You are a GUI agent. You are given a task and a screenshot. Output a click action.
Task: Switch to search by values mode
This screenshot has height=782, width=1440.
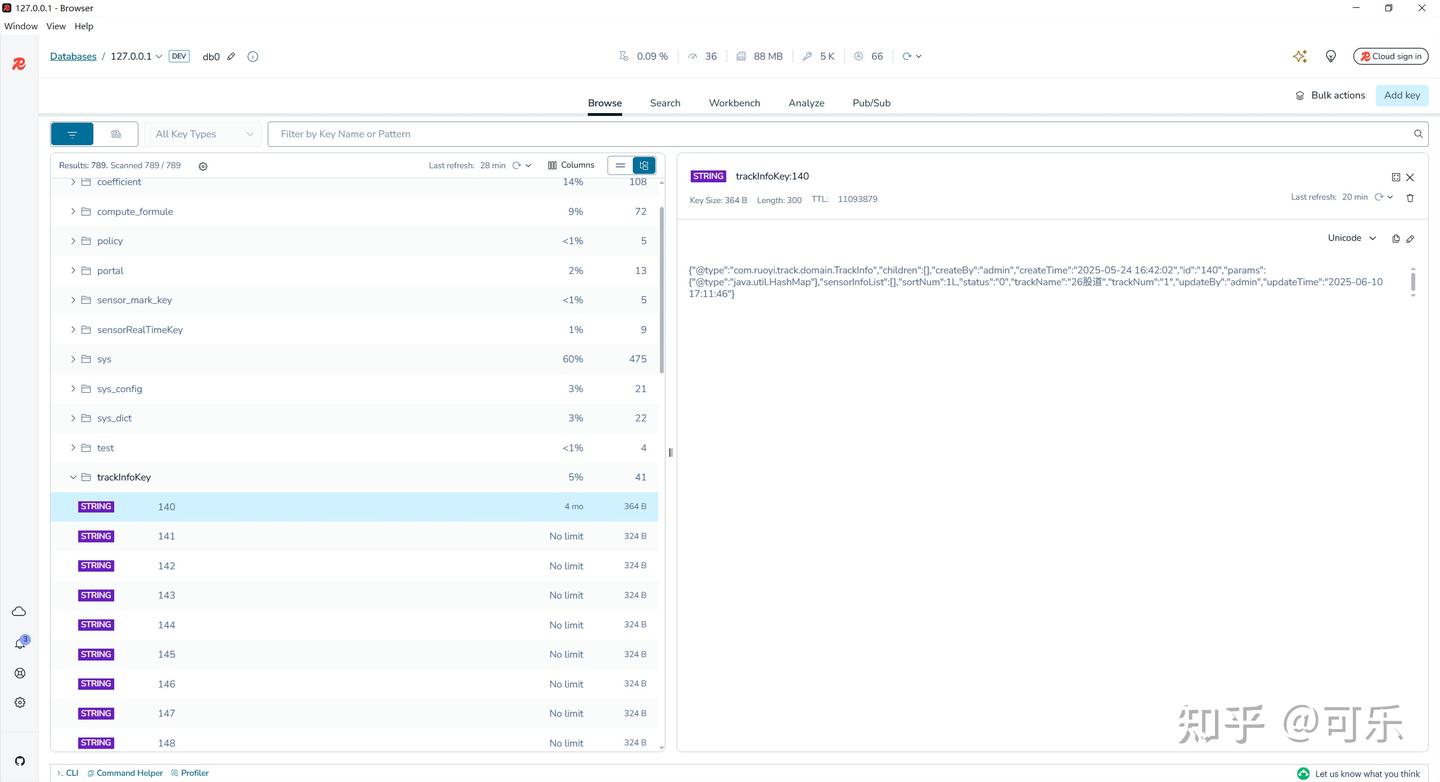coord(116,134)
